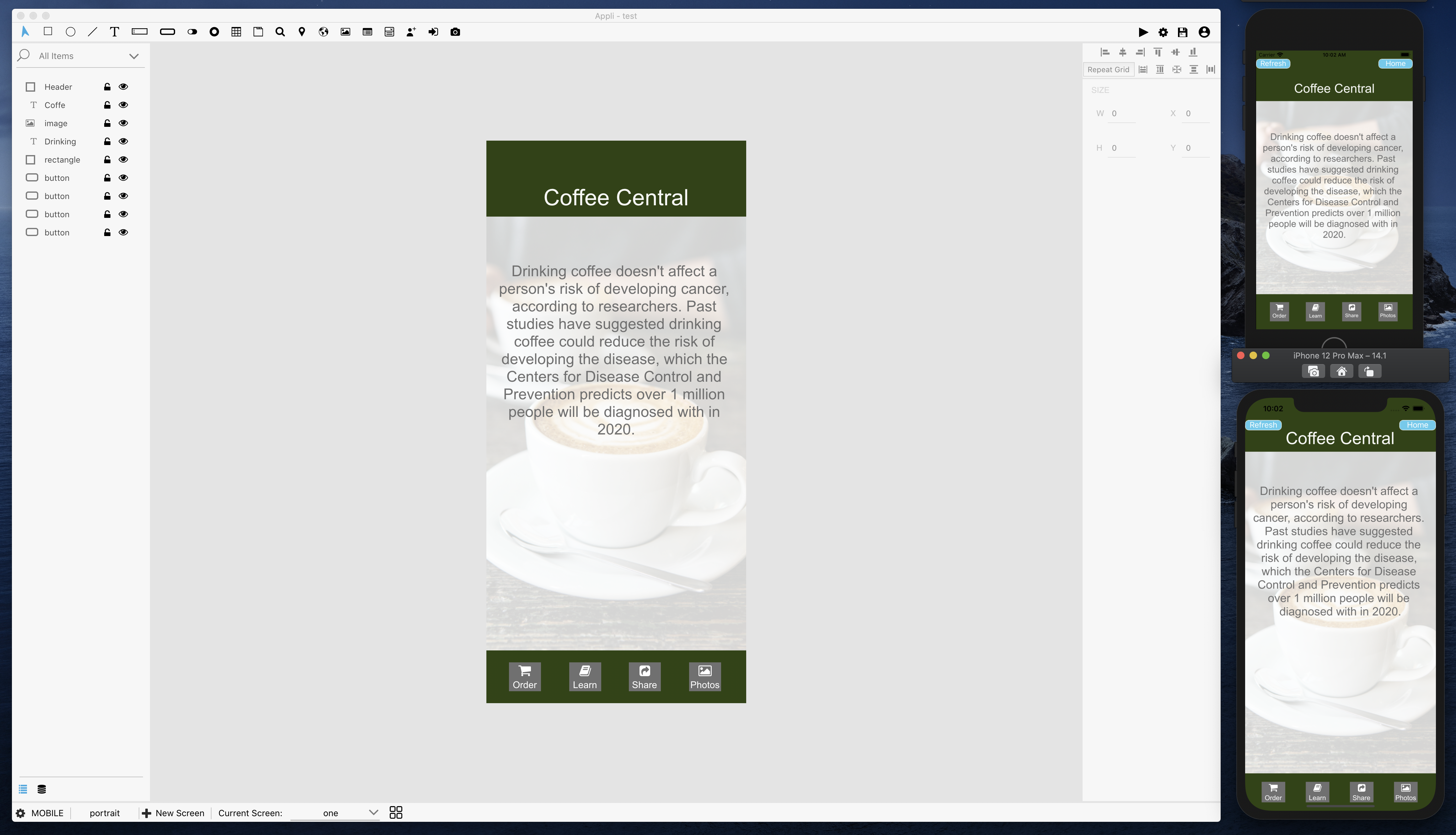Lock the image layer
This screenshot has width=1456, height=835.
pyautogui.click(x=107, y=123)
